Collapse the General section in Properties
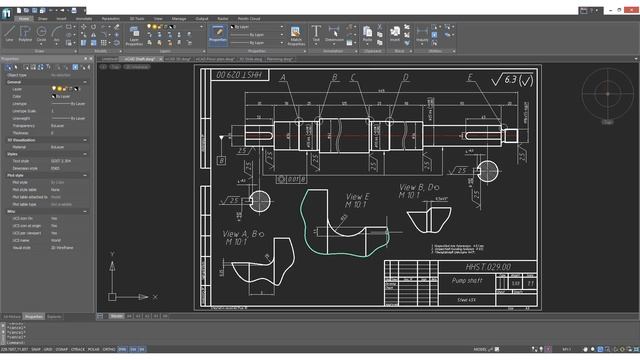 coord(85,82)
